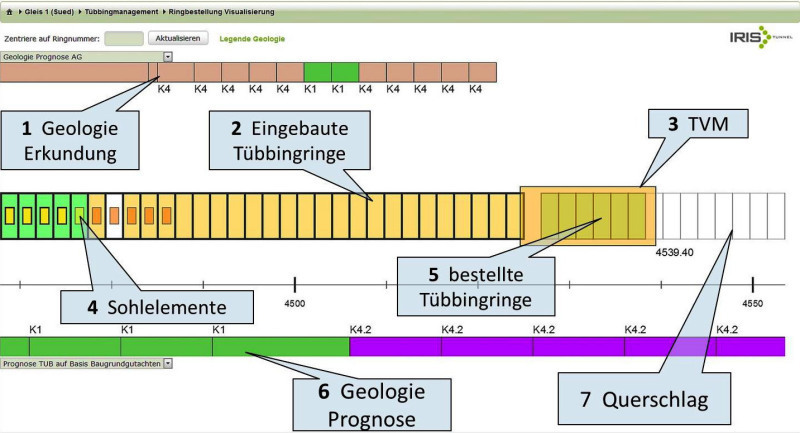This screenshot has height=433, width=800.
Task: Focus the Zentriere auf Ringnummer input field
Action: [x=123, y=39]
